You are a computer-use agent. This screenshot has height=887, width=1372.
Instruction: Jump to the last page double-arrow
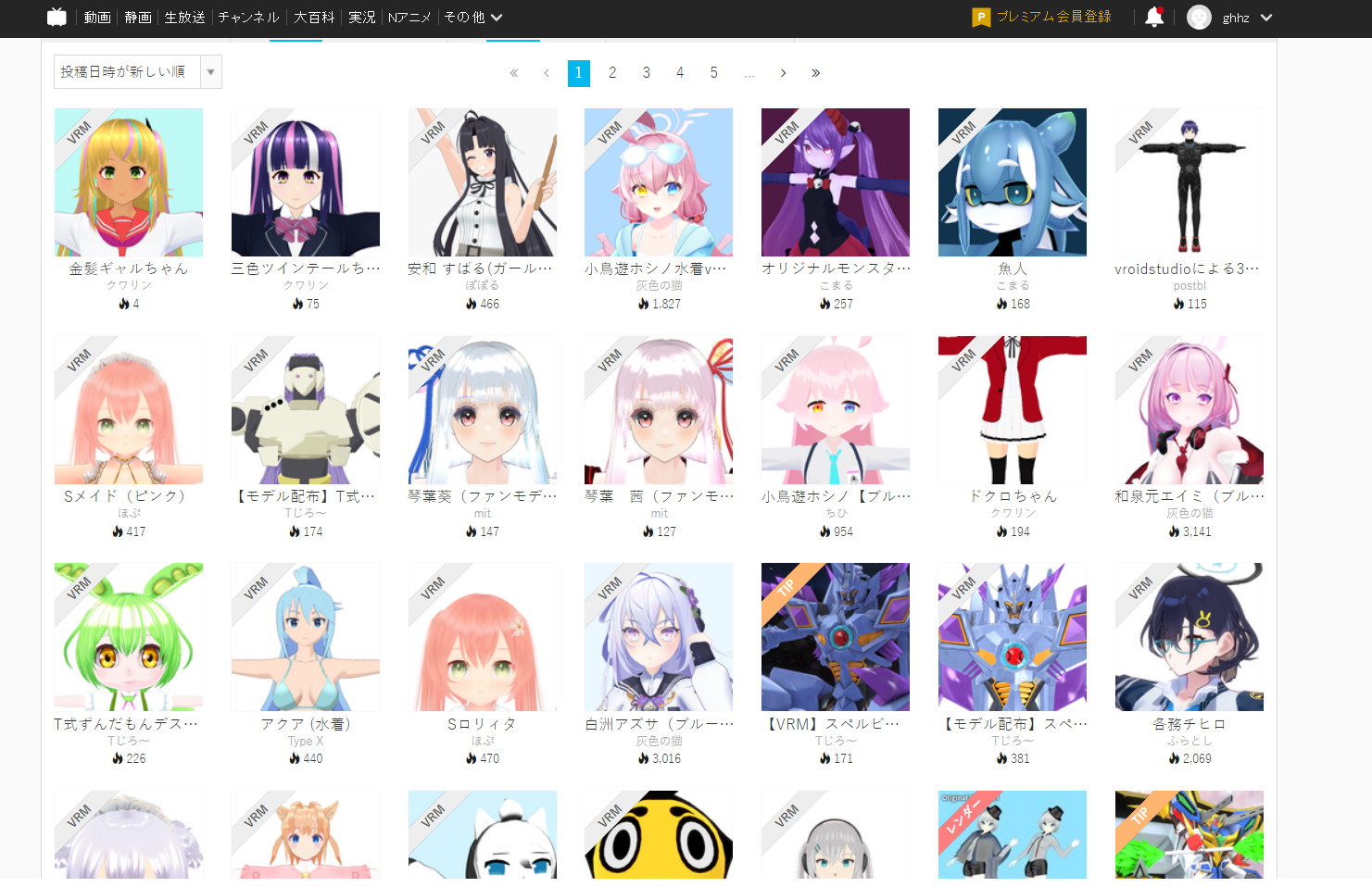point(815,73)
